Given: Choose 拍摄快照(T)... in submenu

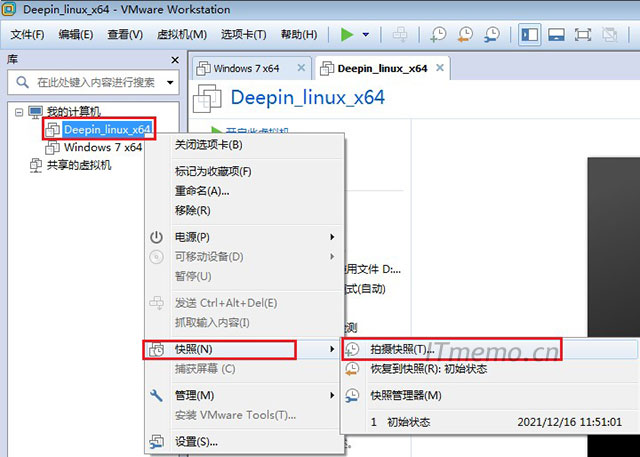Looking at the screenshot, I should 490,349.
